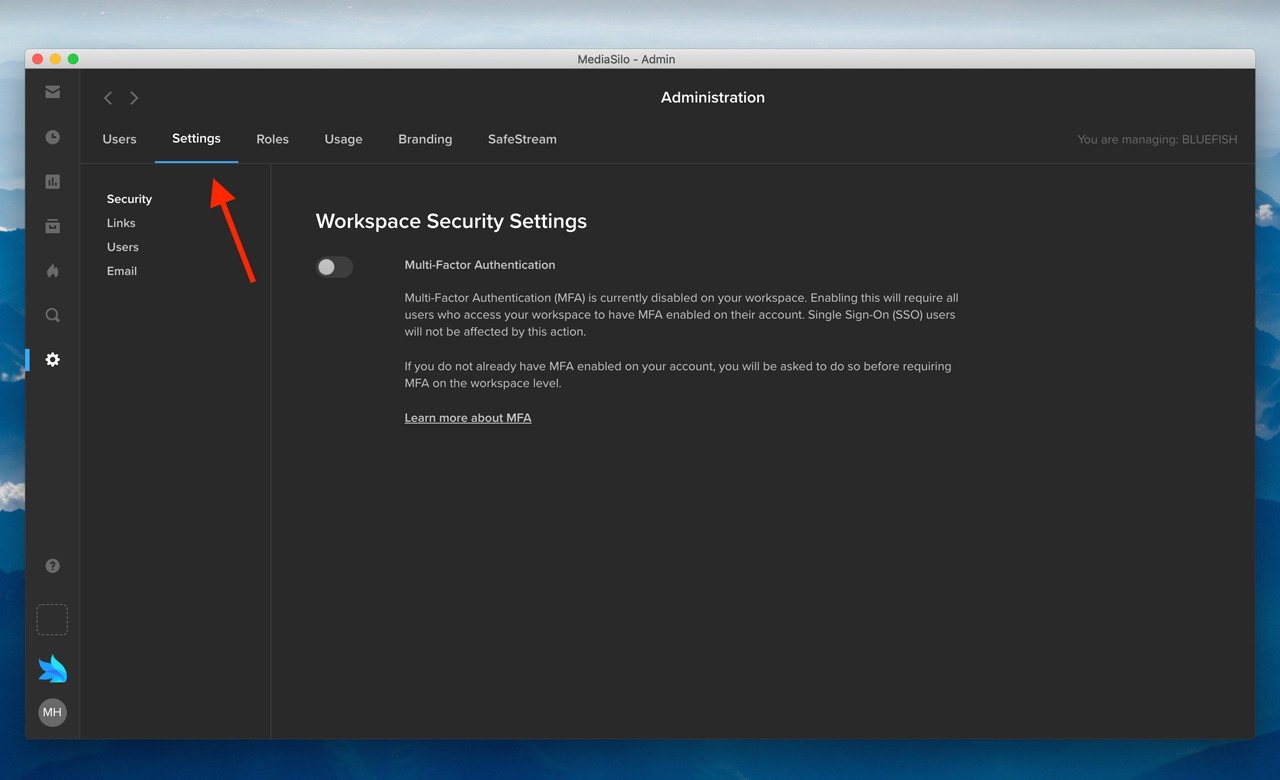Select the admin gear icon in sidebar
Image resolution: width=1280 pixels, height=780 pixels.
[52, 359]
